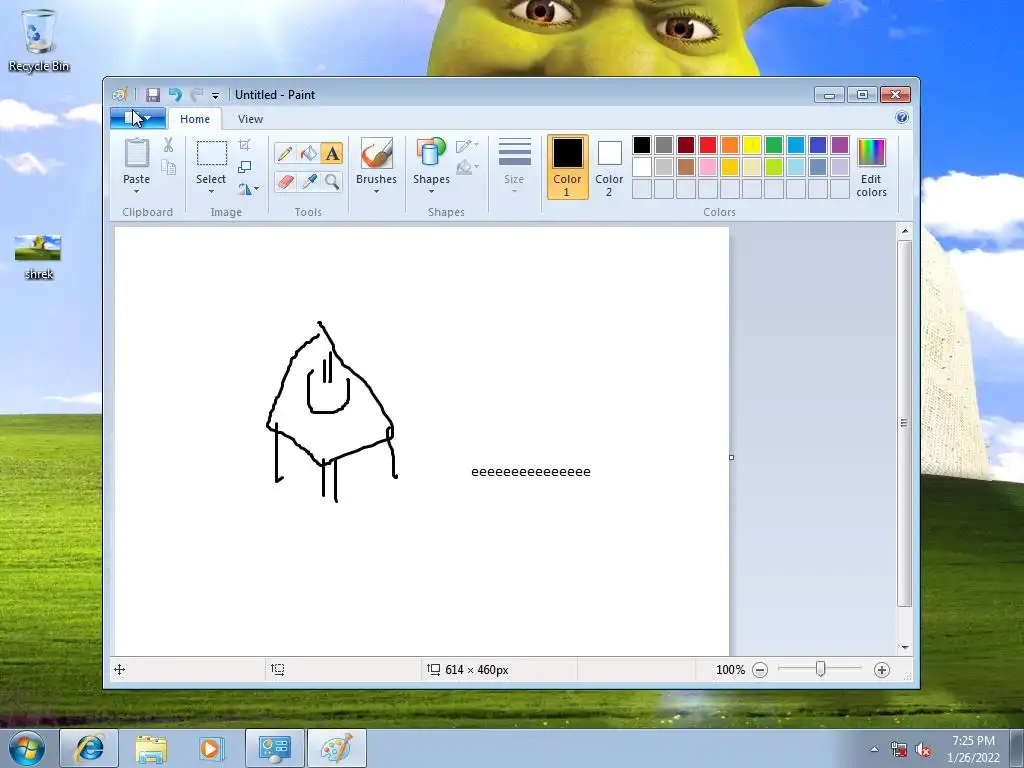Pick the purple color swatch

click(x=840, y=145)
